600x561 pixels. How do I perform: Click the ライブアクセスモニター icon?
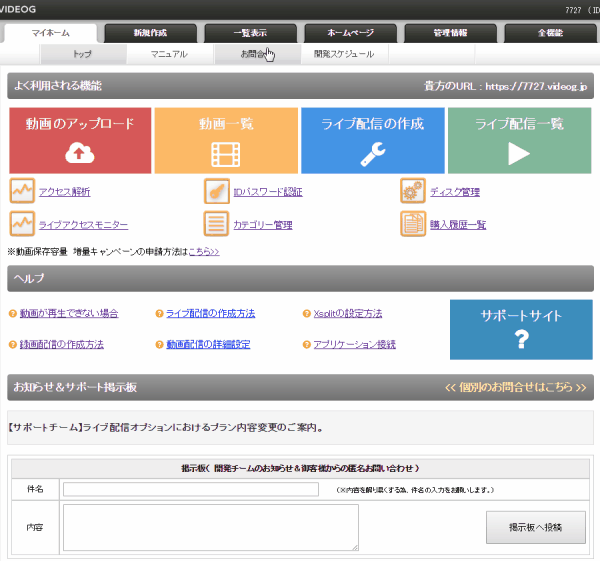tap(21, 224)
